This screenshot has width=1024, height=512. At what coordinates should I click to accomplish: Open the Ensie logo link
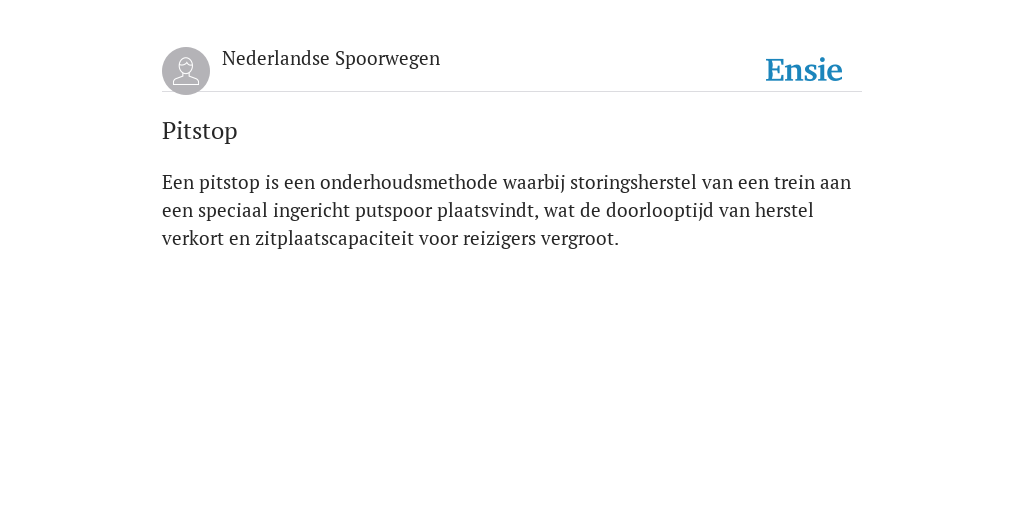click(x=804, y=70)
